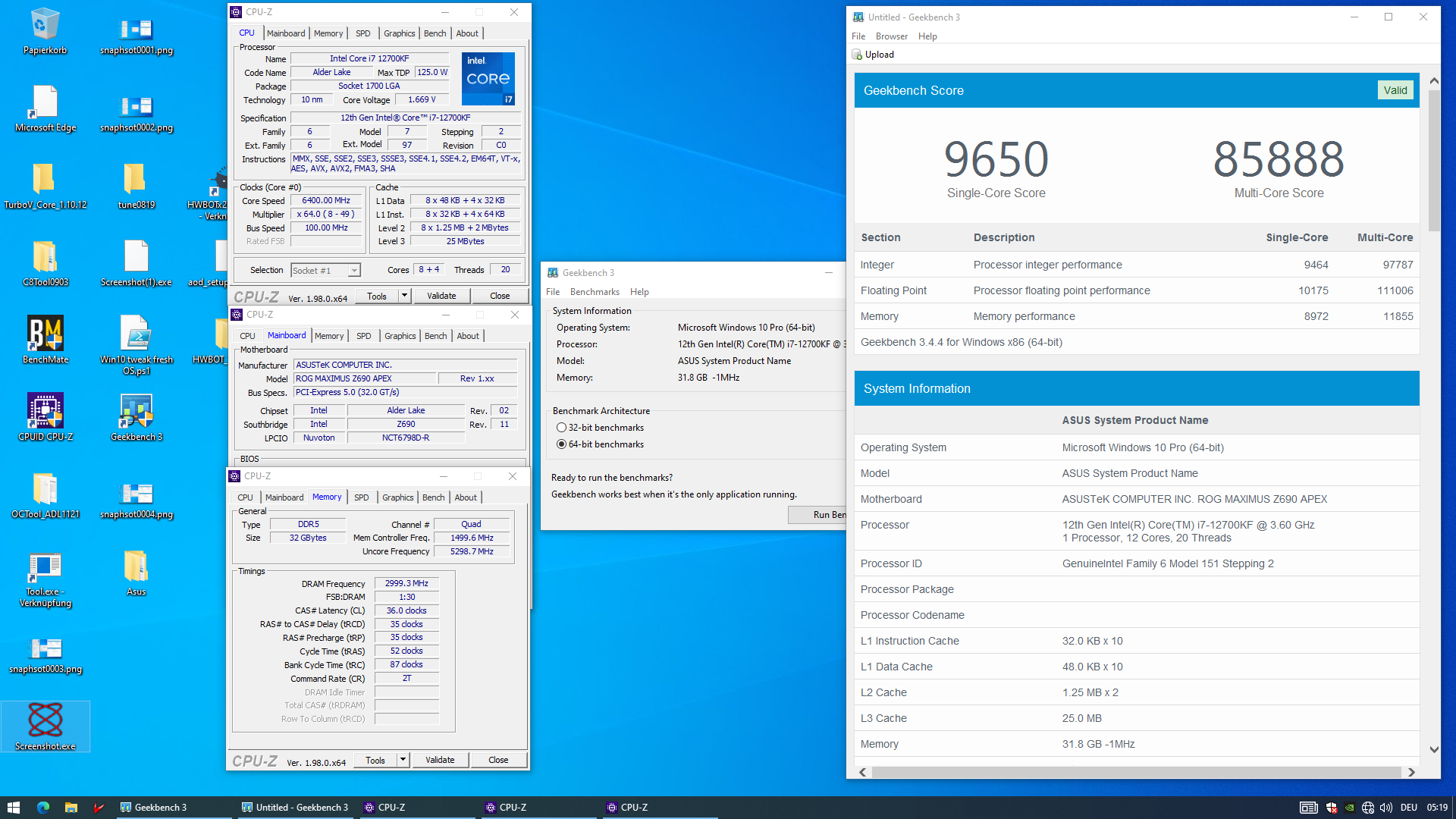
Task: Open File Explorer from the taskbar
Action: click(71, 808)
